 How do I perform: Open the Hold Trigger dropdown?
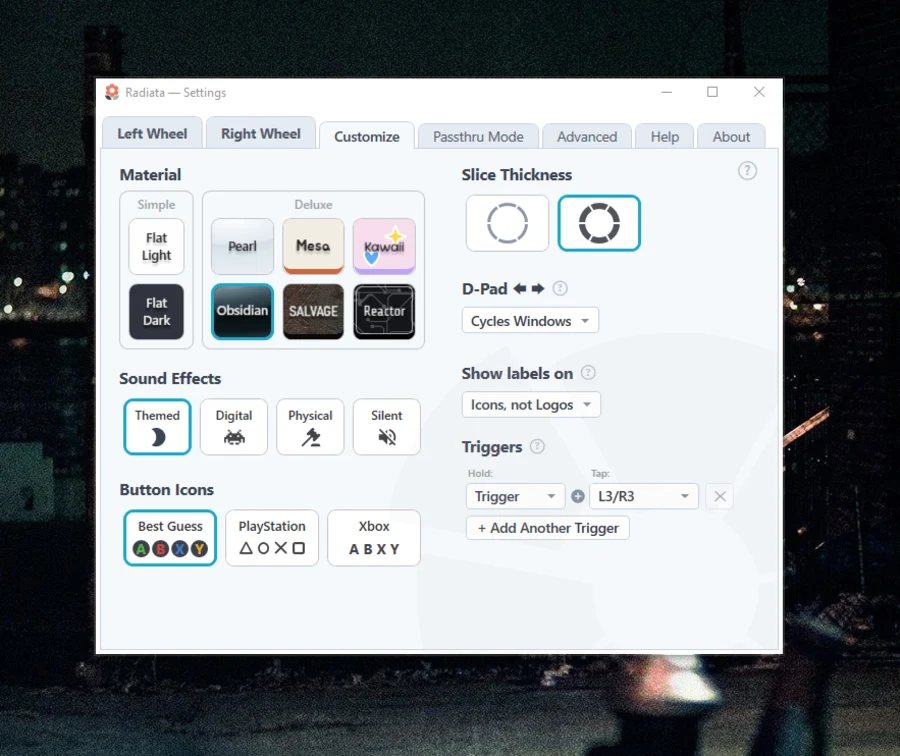pos(515,496)
